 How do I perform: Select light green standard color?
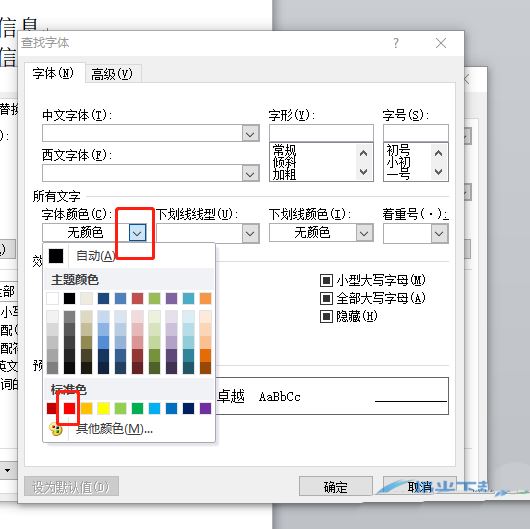120,408
